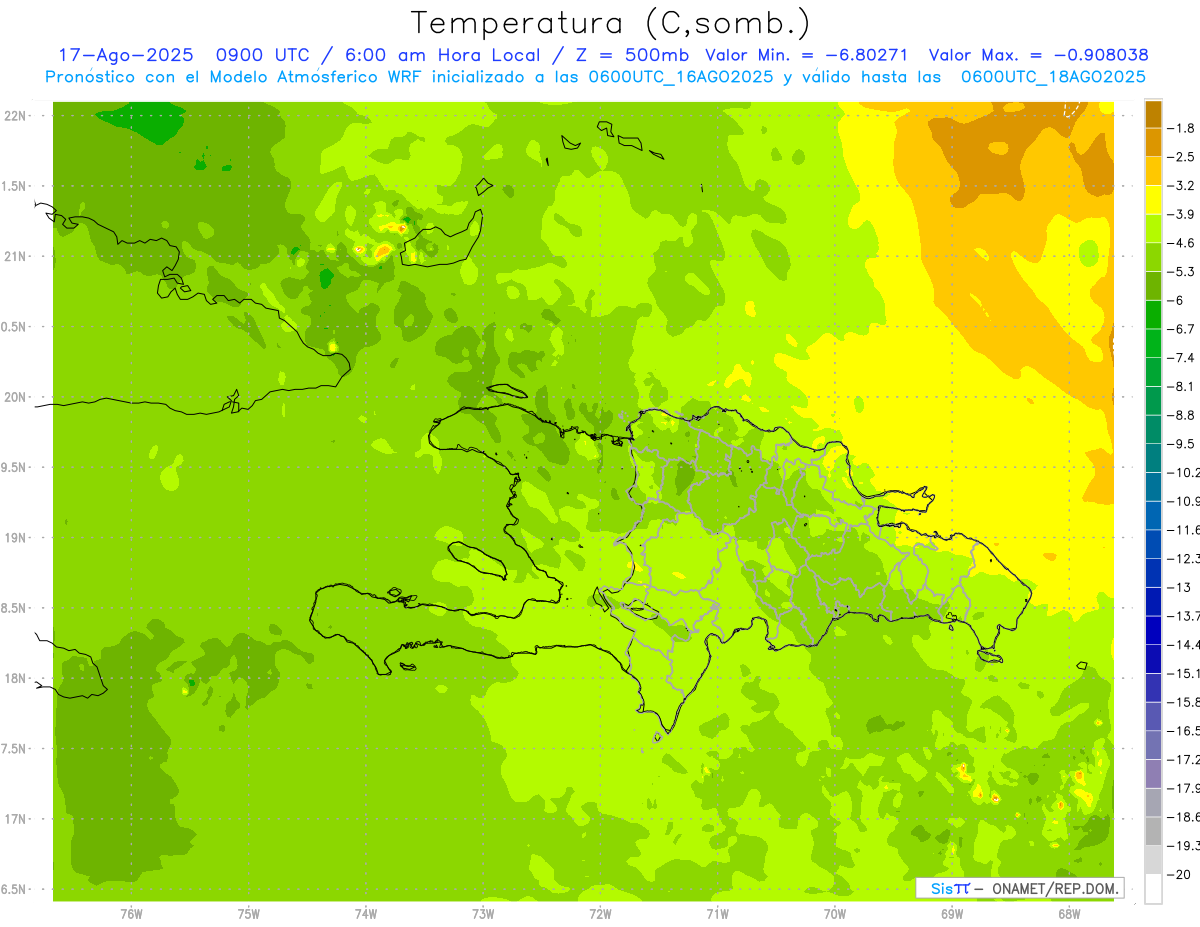
Task: Click the "Valor Max. = -0.908038" value
Action: pos(1038,55)
